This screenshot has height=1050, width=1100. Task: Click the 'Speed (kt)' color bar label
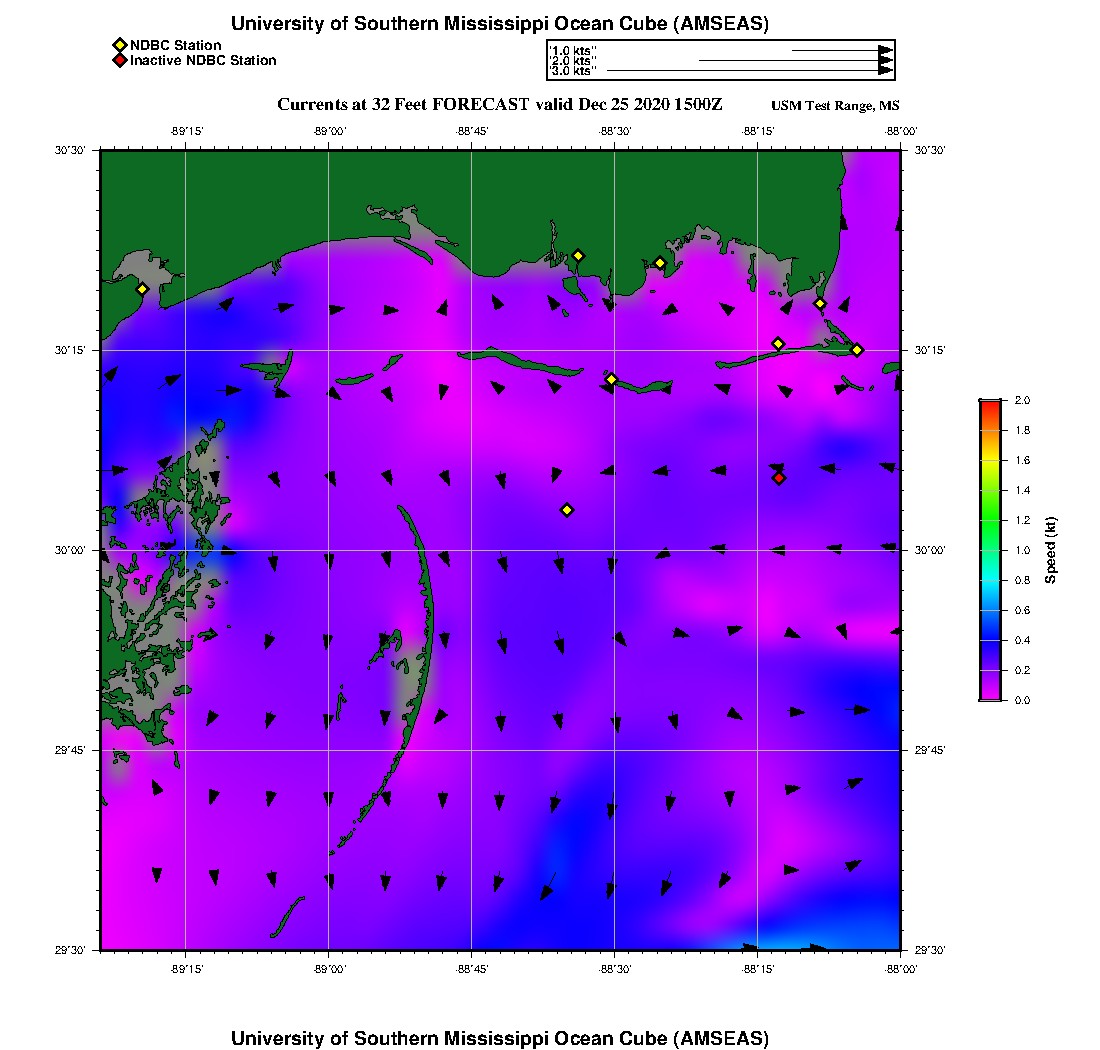(1051, 550)
